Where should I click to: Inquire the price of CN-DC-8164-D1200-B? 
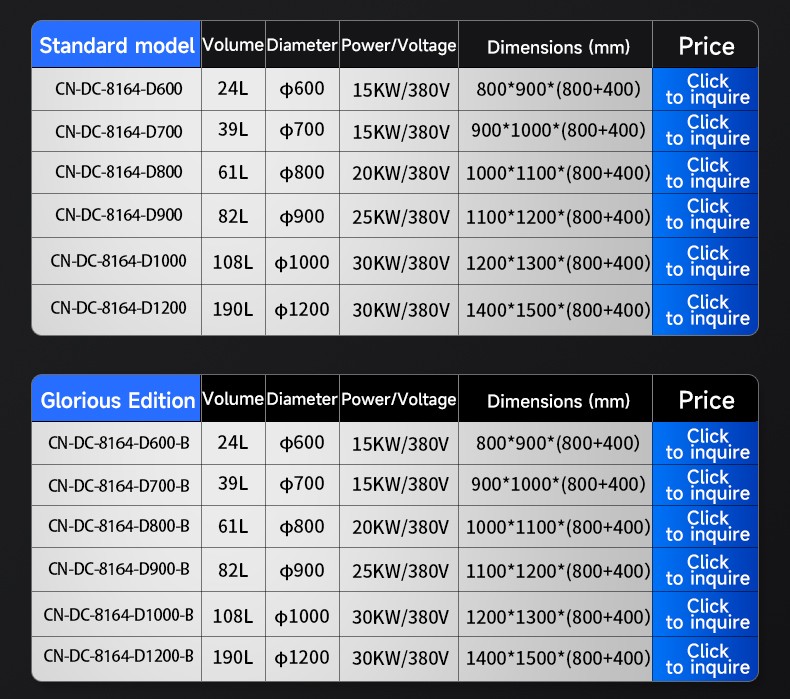click(x=705, y=659)
